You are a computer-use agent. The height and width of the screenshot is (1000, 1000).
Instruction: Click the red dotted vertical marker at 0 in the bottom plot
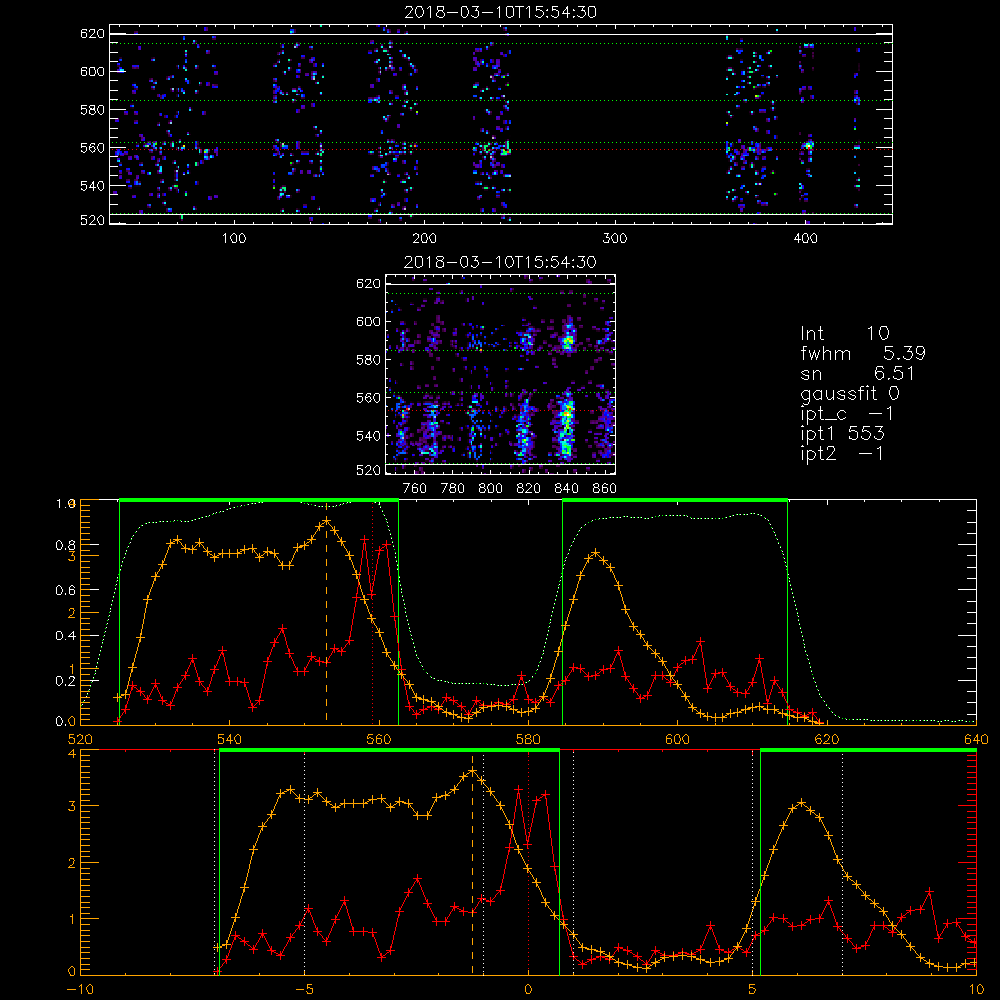pos(528,864)
